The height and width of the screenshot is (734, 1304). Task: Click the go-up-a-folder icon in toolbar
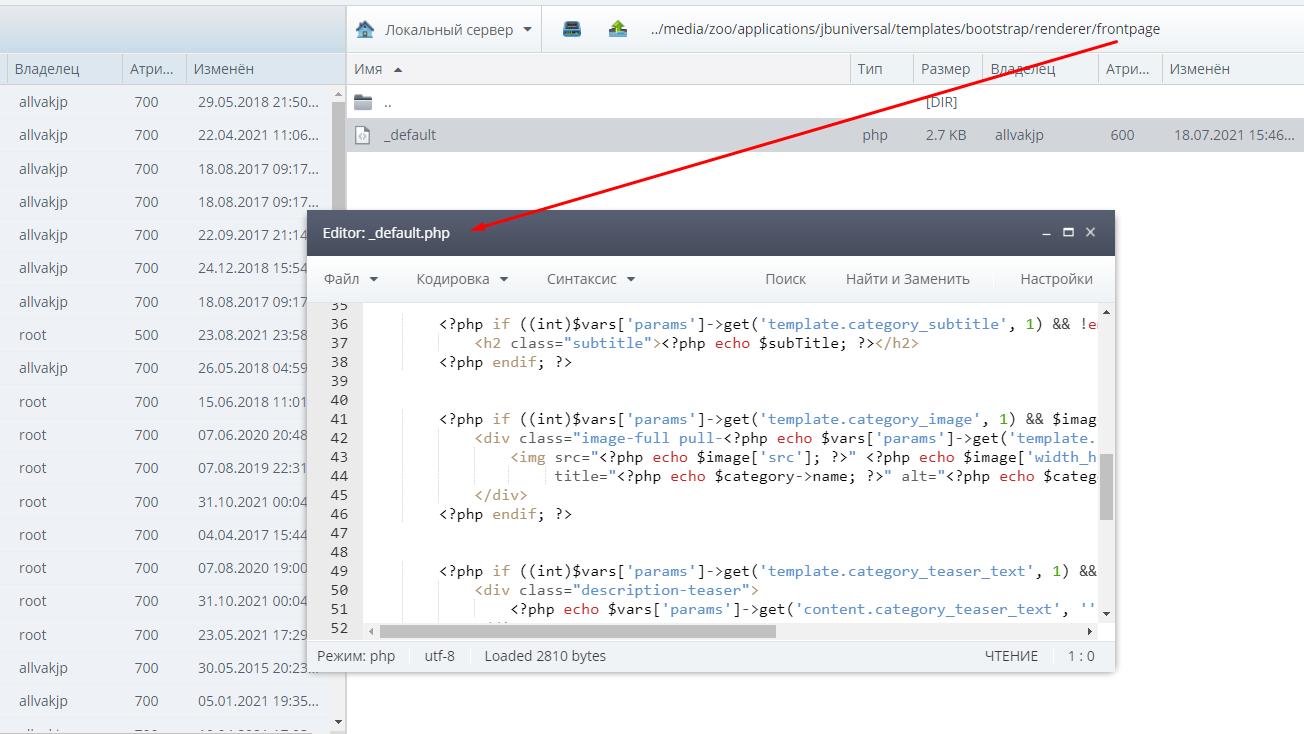pyautogui.click(x=618, y=30)
